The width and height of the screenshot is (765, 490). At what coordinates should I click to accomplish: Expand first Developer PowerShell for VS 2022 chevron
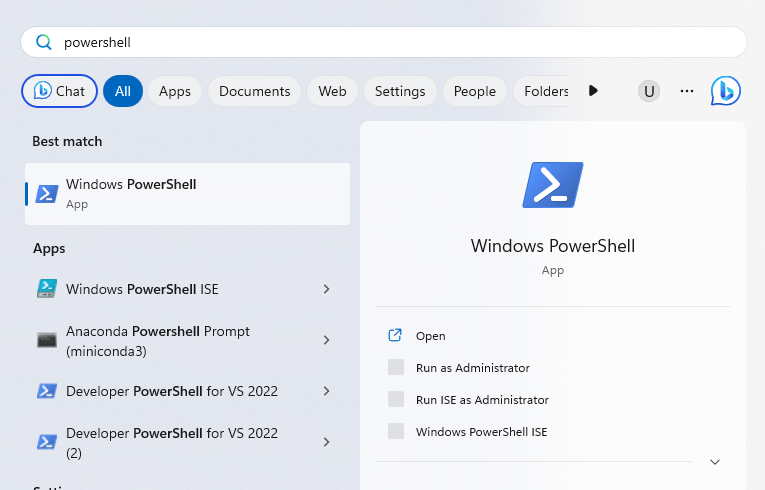pos(326,391)
